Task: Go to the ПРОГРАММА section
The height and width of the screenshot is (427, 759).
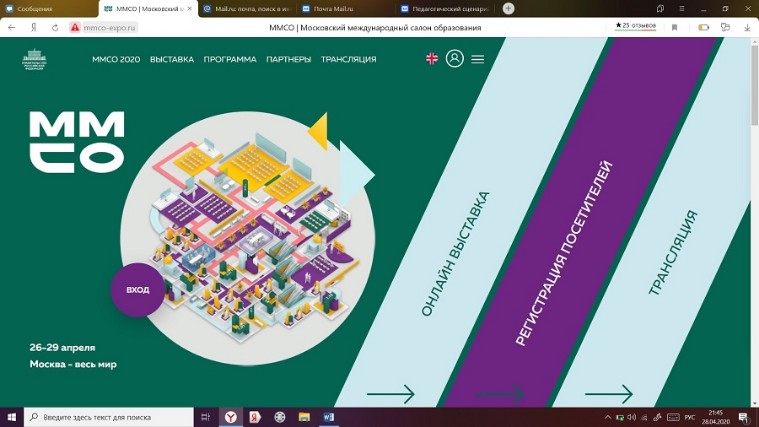Action: (x=230, y=59)
